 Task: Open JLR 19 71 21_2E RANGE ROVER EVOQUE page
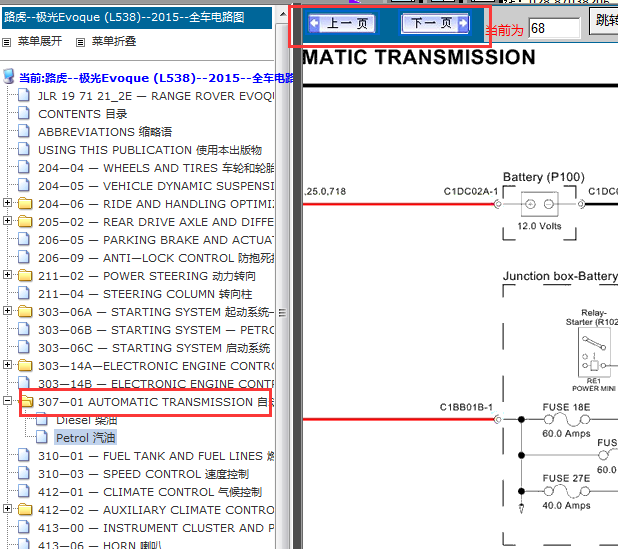click(156, 96)
